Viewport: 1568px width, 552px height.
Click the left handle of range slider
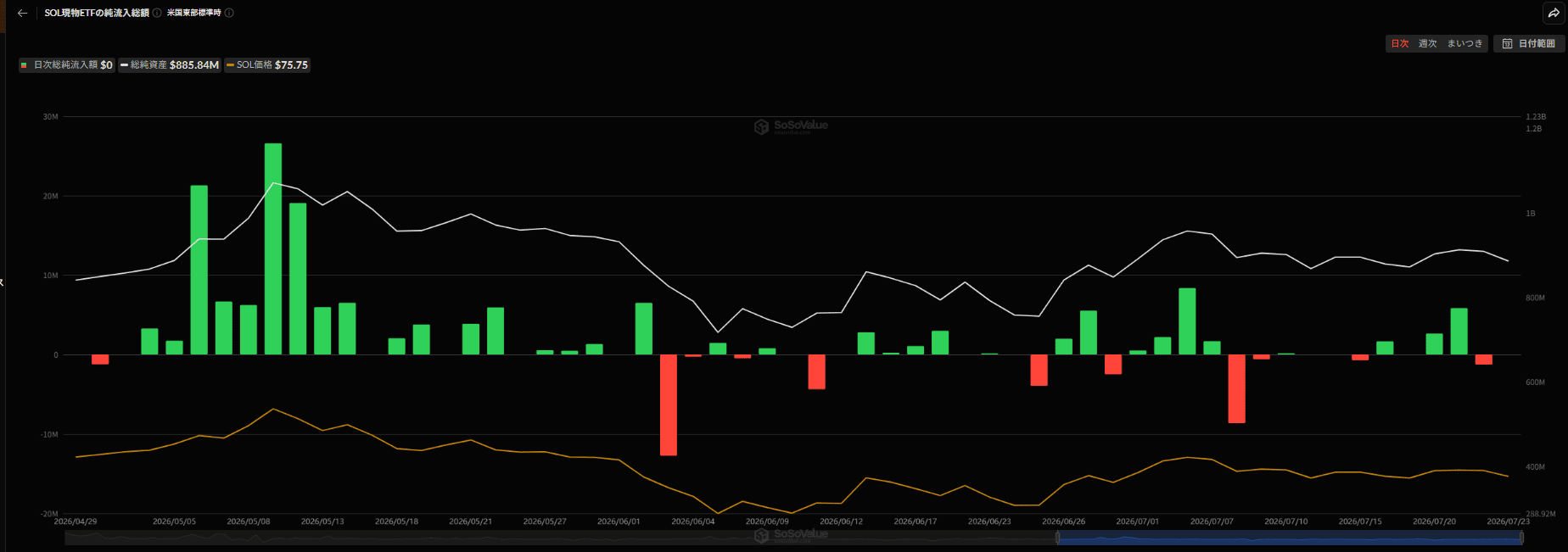(x=1057, y=537)
